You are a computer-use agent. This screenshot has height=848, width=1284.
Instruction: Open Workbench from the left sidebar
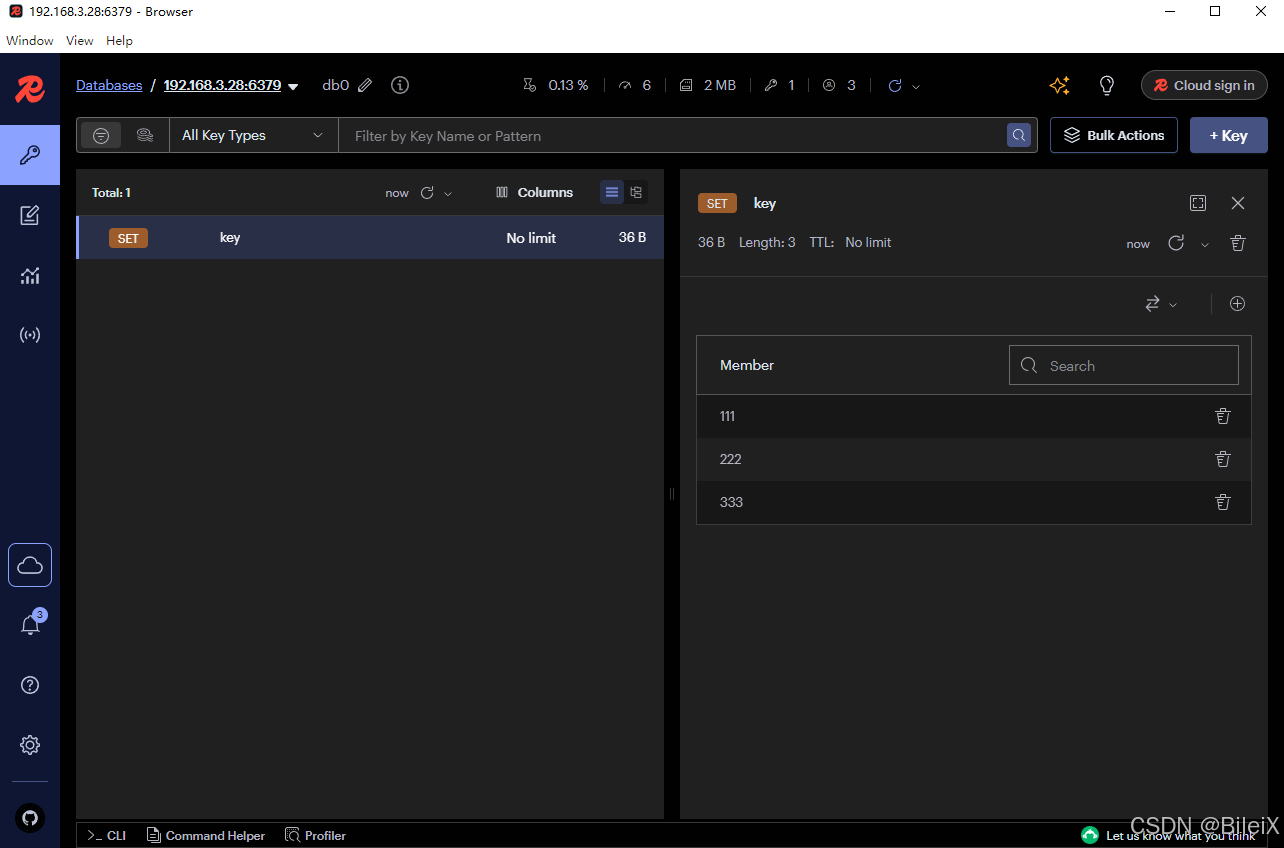tap(29, 215)
